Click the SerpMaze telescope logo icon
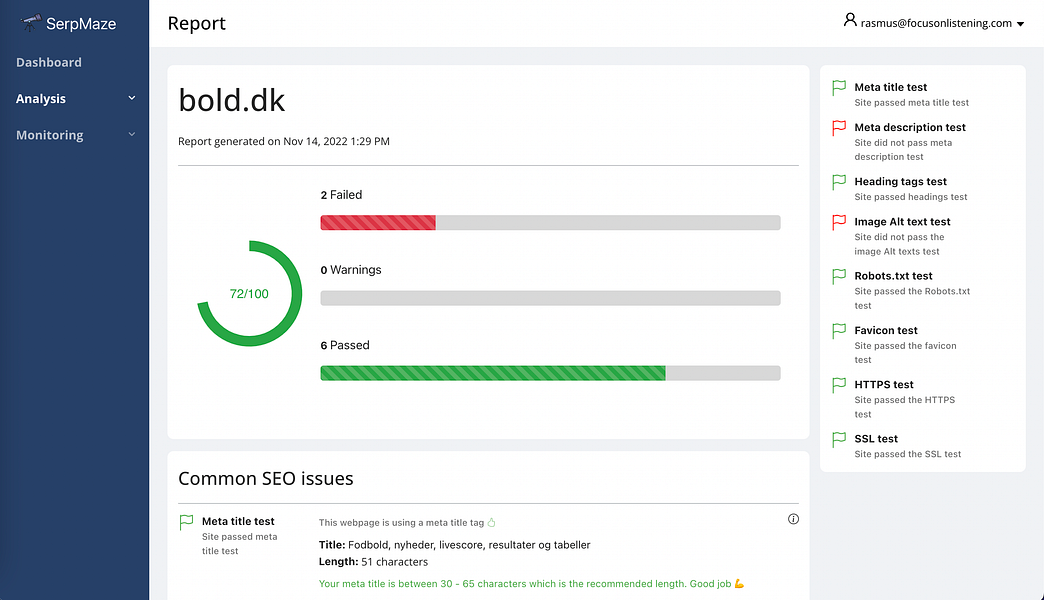 point(31,22)
